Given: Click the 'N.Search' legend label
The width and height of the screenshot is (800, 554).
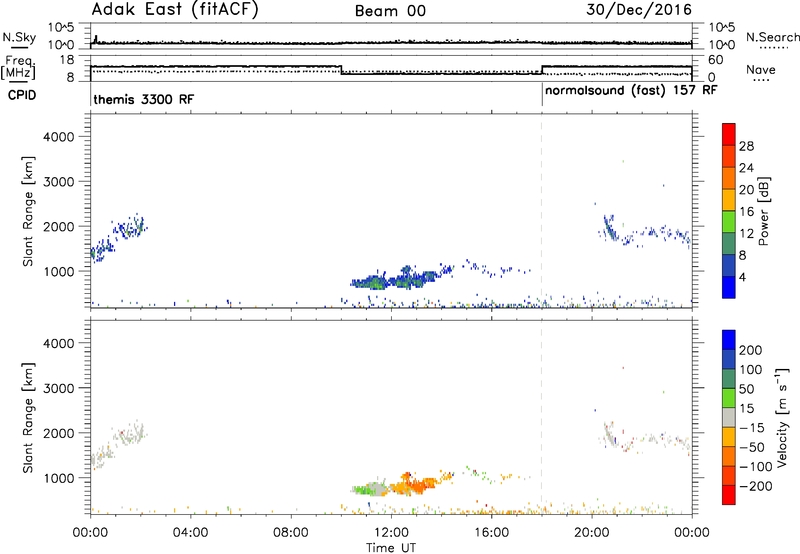Looking at the screenshot, I should point(773,37).
